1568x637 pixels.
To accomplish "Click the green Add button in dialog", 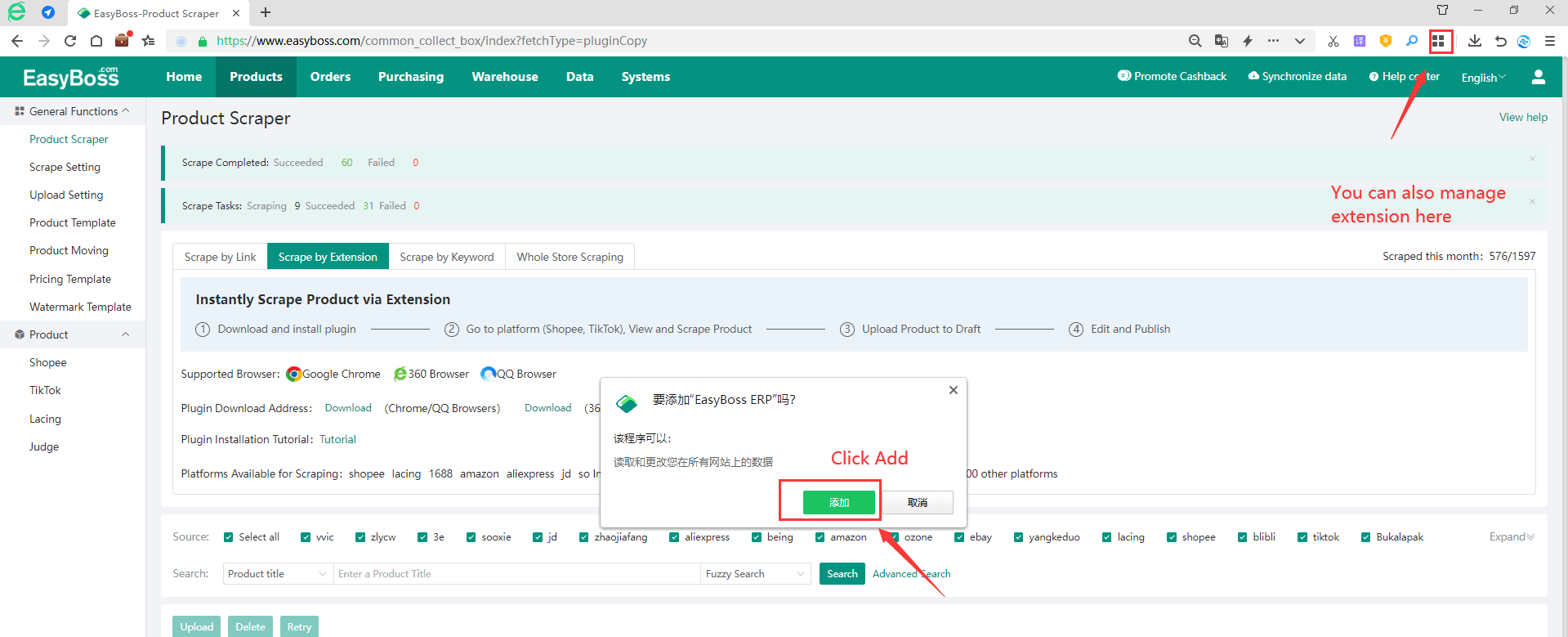I will (839, 502).
